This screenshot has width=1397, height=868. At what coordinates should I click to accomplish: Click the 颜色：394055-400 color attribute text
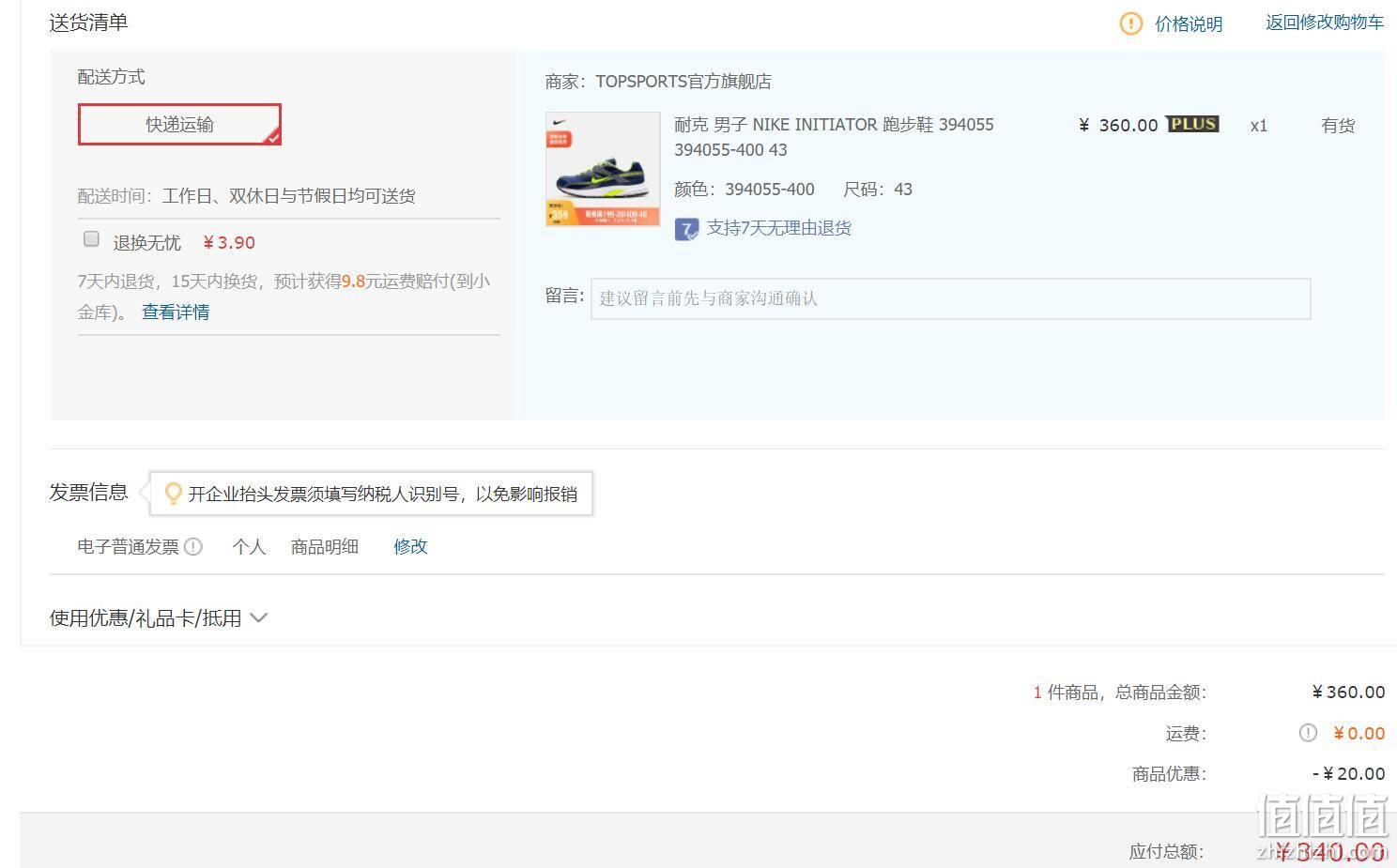tap(745, 190)
